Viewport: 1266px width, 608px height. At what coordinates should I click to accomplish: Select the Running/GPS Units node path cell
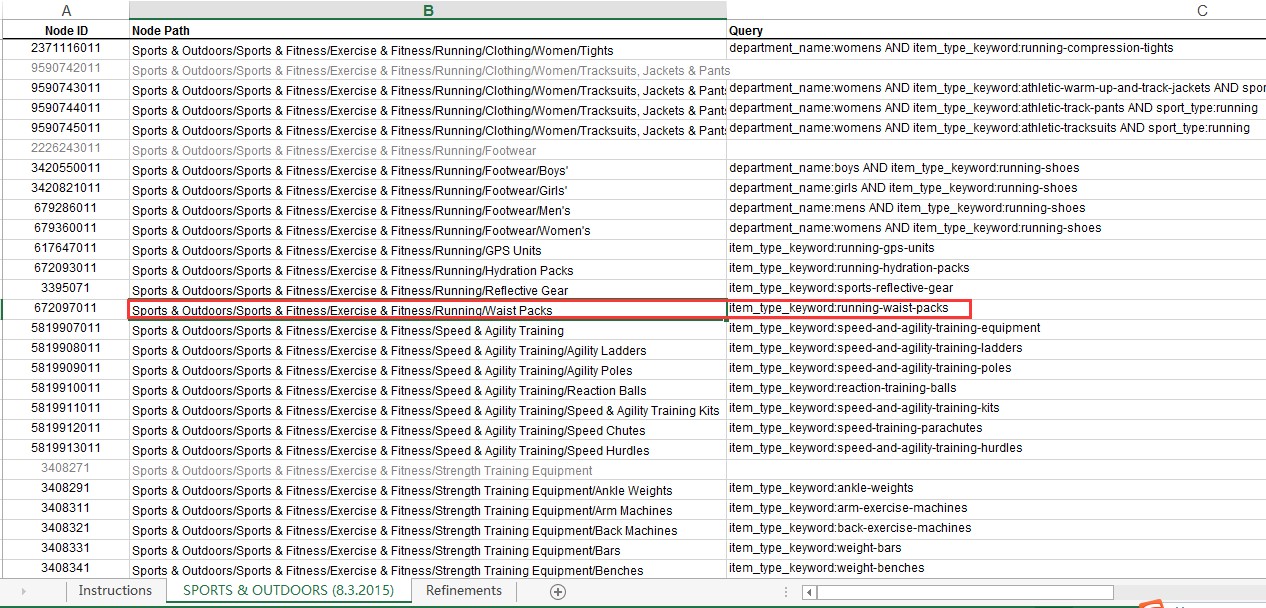coord(427,250)
